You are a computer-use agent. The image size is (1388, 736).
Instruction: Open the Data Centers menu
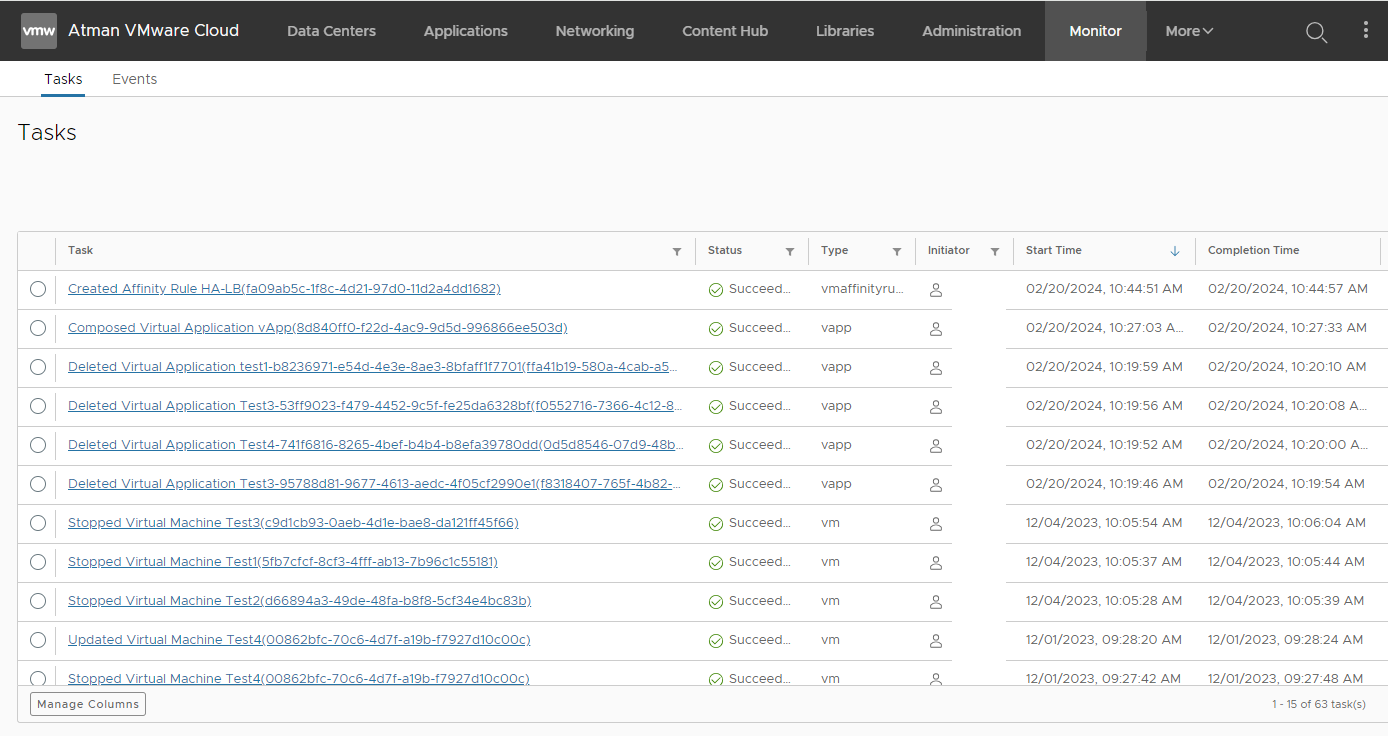(331, 31)
